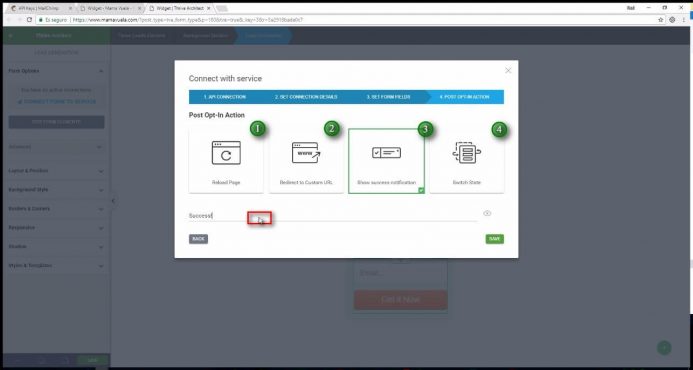Jump to step 1 API Connection
The width and height of the screenshot is (693, 370).
(225, 97)
